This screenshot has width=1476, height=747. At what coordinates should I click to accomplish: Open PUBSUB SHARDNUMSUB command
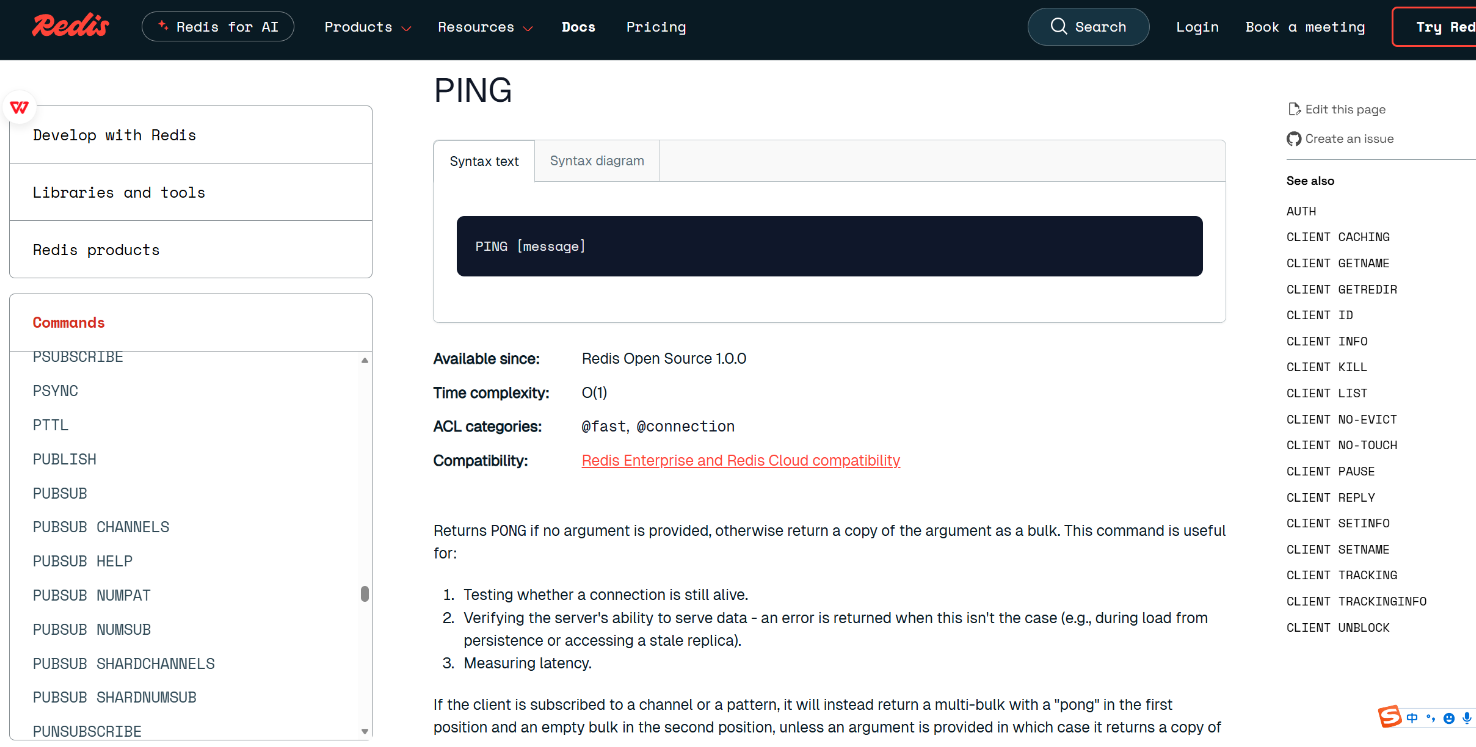point(115,698)
